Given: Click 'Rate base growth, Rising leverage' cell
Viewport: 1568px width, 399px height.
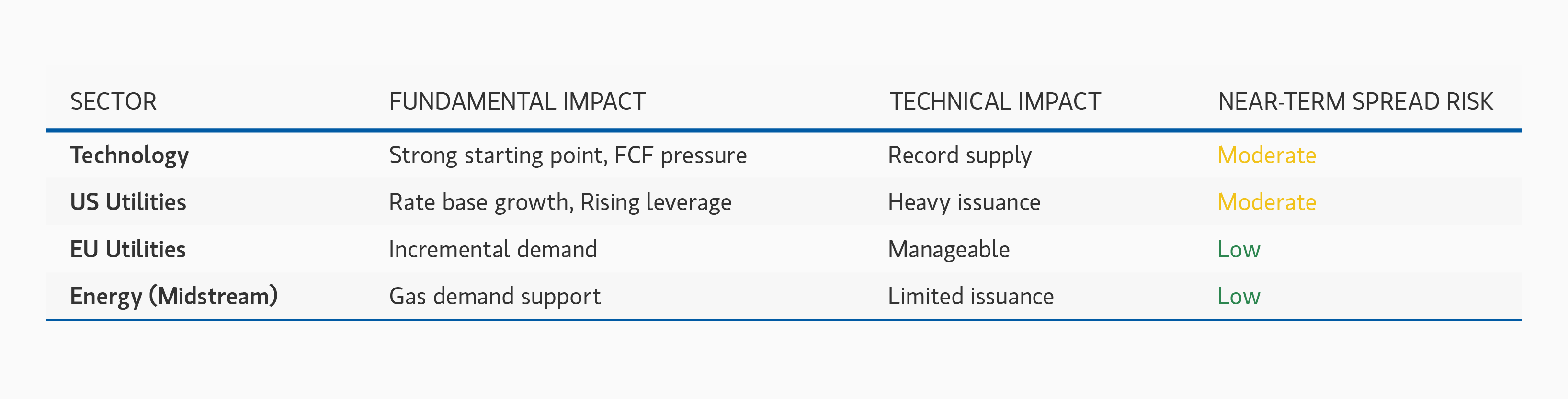Looking at the screenshot, I should click(560, 202).
